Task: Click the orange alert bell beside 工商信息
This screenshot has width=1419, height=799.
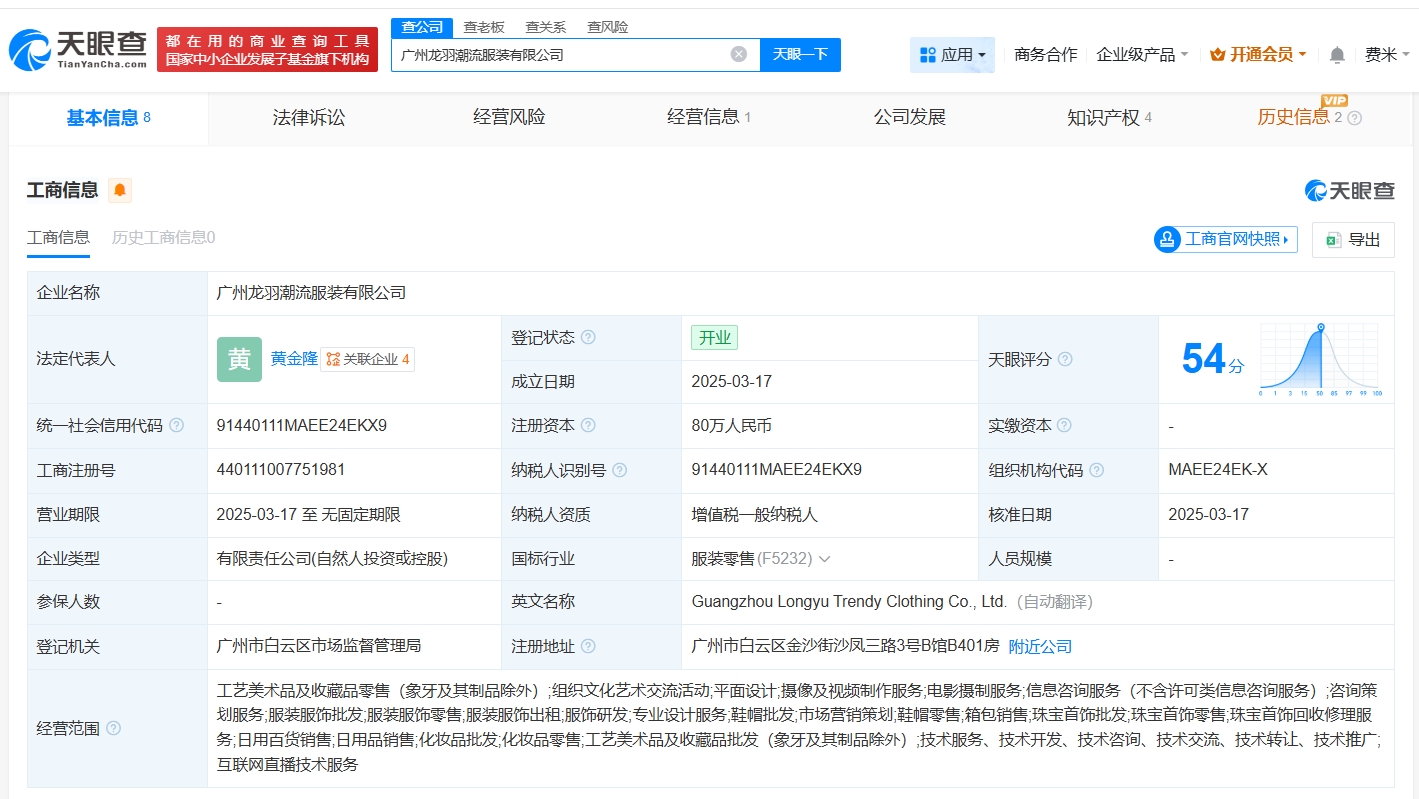Action: coord(120,190)
